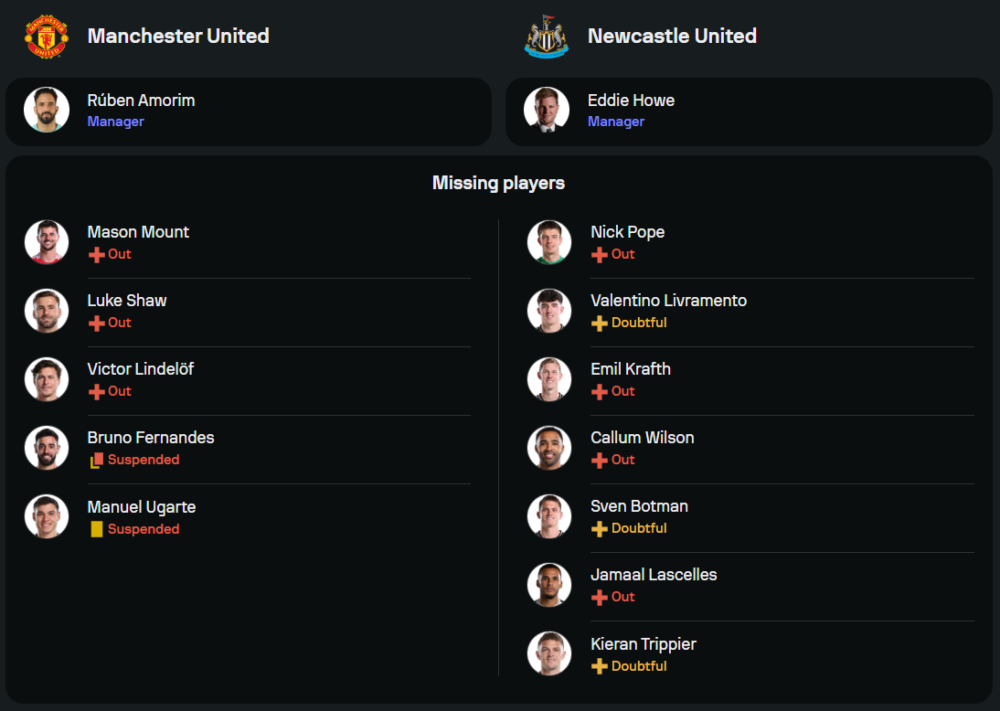
Task: Click the Newcastle United crest logo
Action: click(x=547, y=36)
